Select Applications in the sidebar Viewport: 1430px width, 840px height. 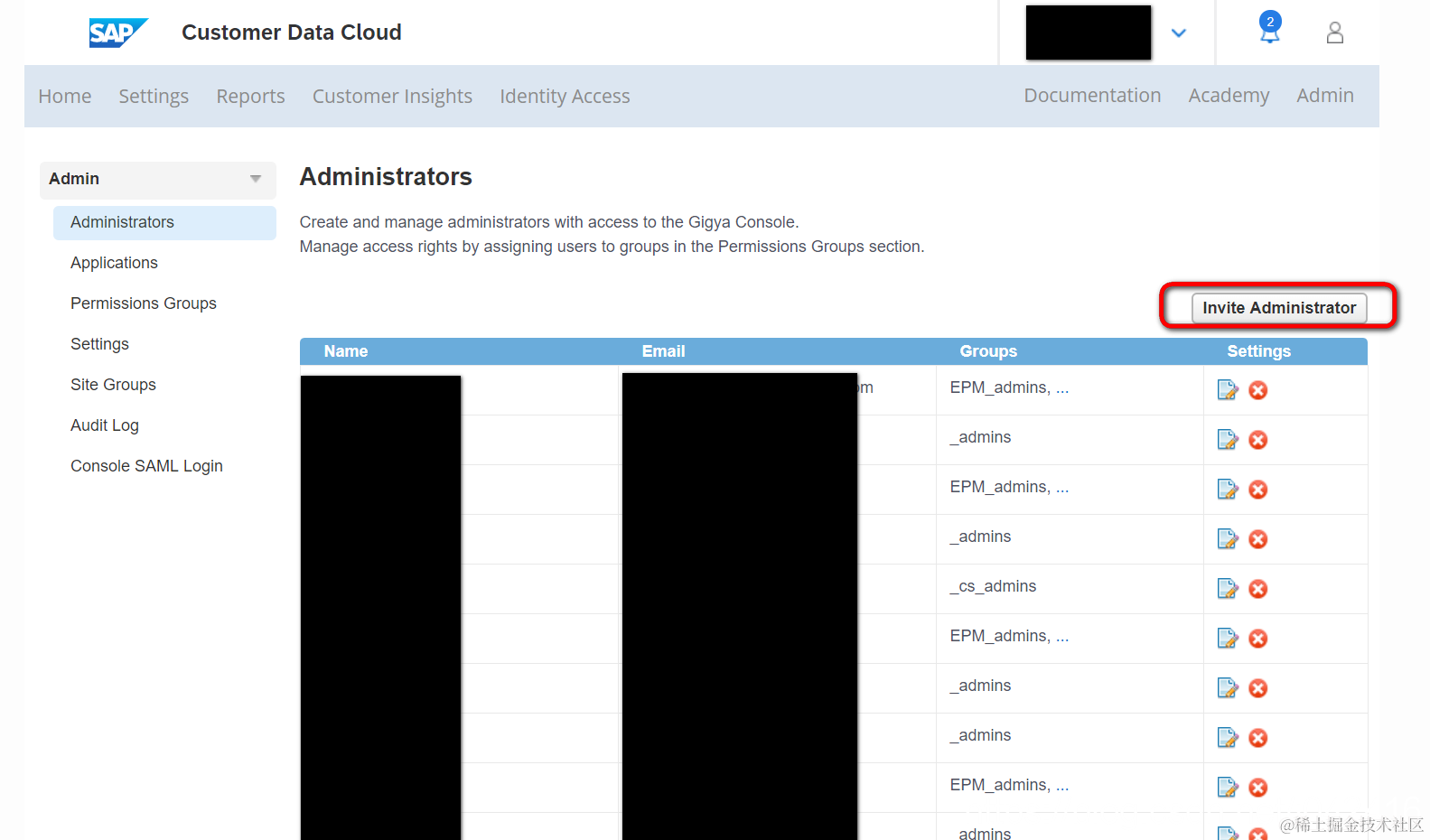[114, 263]
